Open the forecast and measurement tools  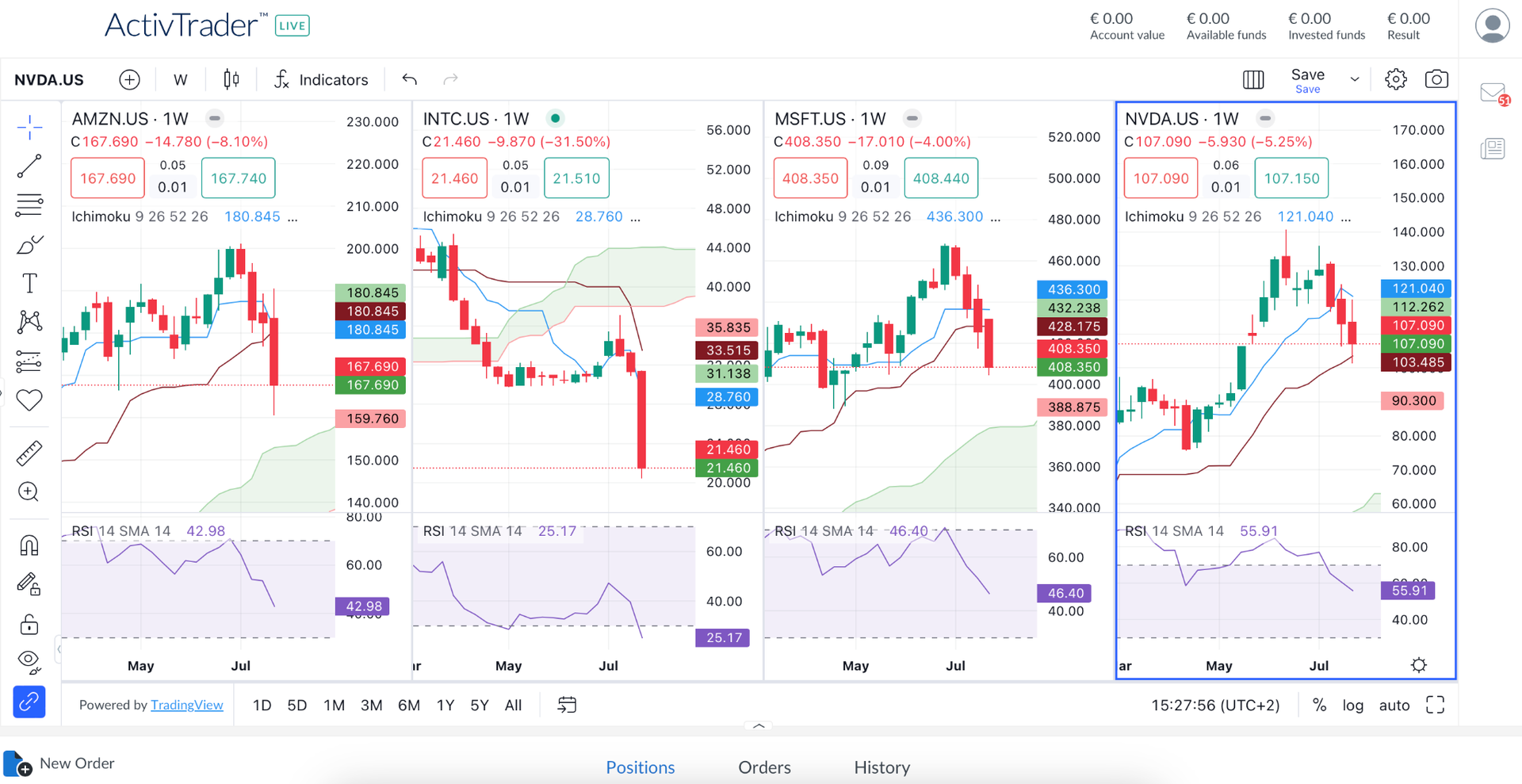(29, 361)
